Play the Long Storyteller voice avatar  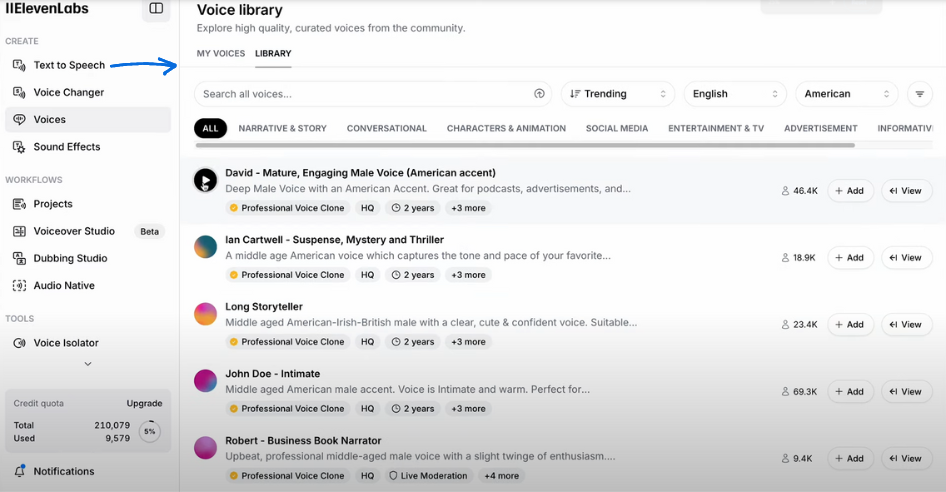click(x=205, y=314)
